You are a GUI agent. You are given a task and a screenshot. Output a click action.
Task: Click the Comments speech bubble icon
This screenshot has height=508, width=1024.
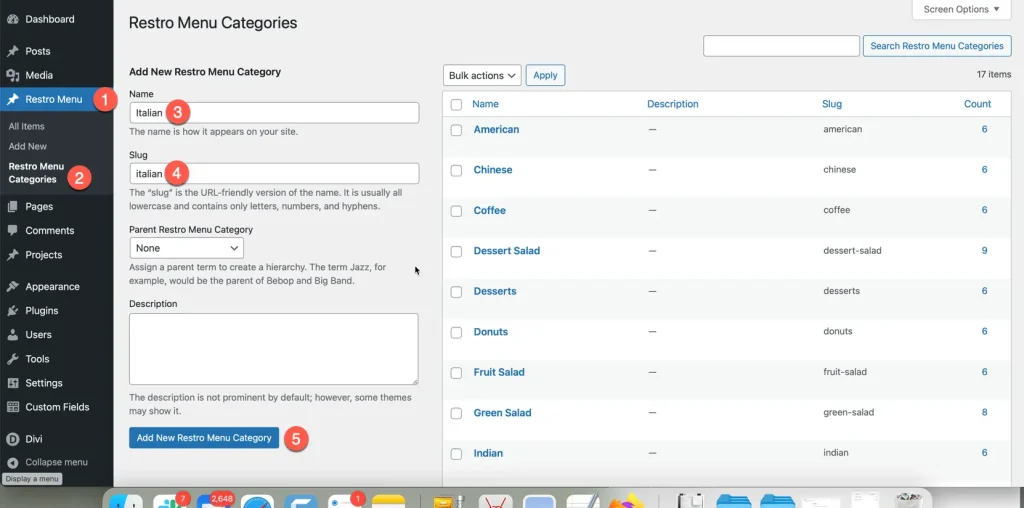tap(12, 230)
